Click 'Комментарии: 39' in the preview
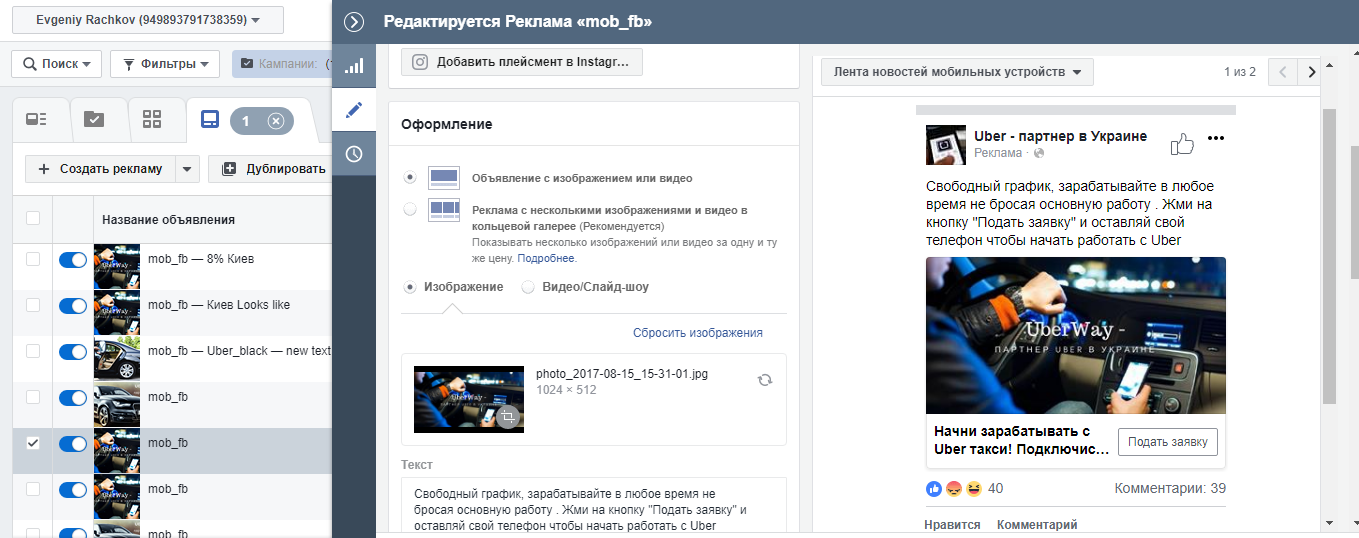The height and width of the screenshot is (538, 1359). (1170, 489)
